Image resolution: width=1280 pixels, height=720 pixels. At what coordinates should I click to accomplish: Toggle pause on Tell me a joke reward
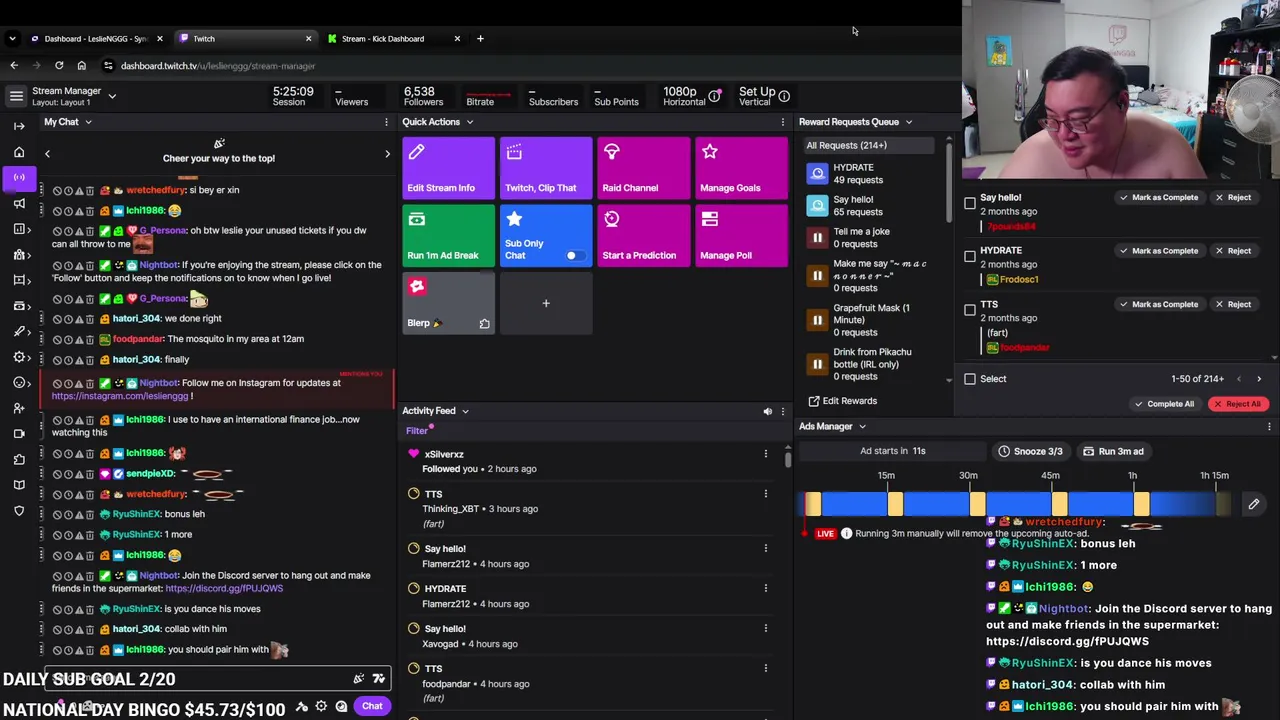point(817,238)
